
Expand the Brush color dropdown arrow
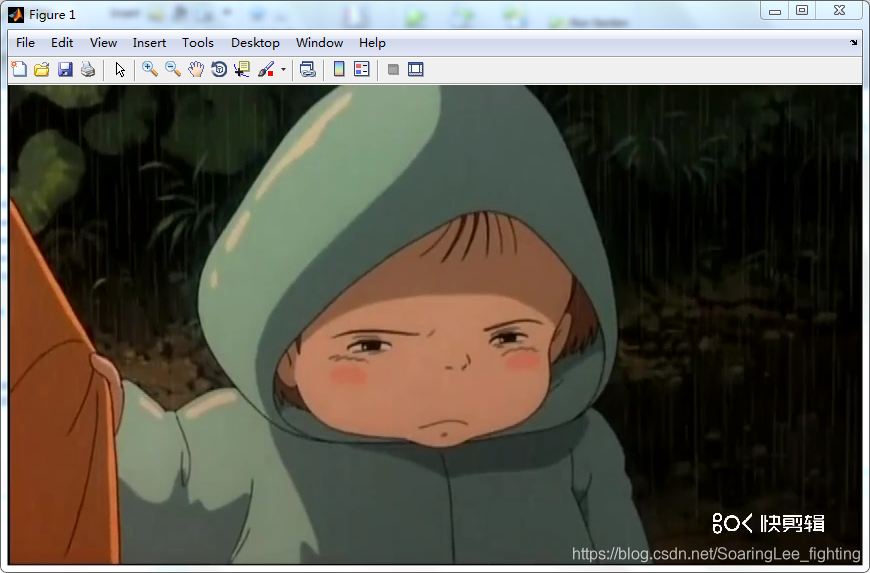point(284,69)
